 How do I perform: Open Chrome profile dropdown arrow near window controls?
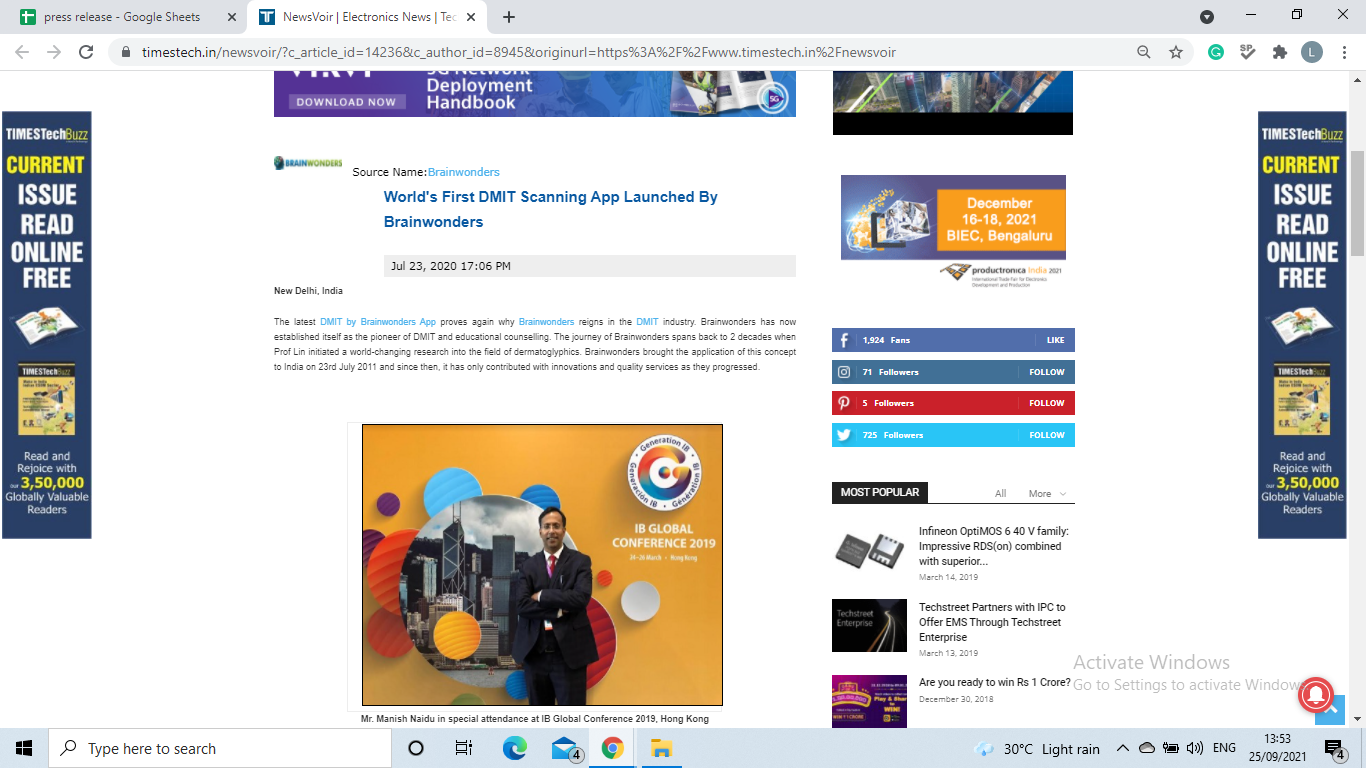click(1207, 17)
